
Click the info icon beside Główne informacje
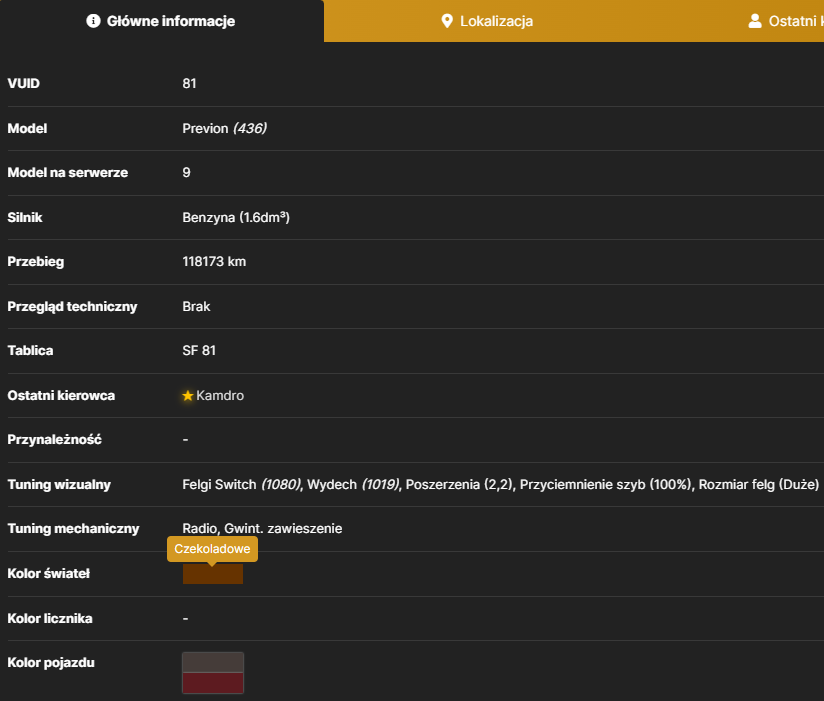coord(93,21)
